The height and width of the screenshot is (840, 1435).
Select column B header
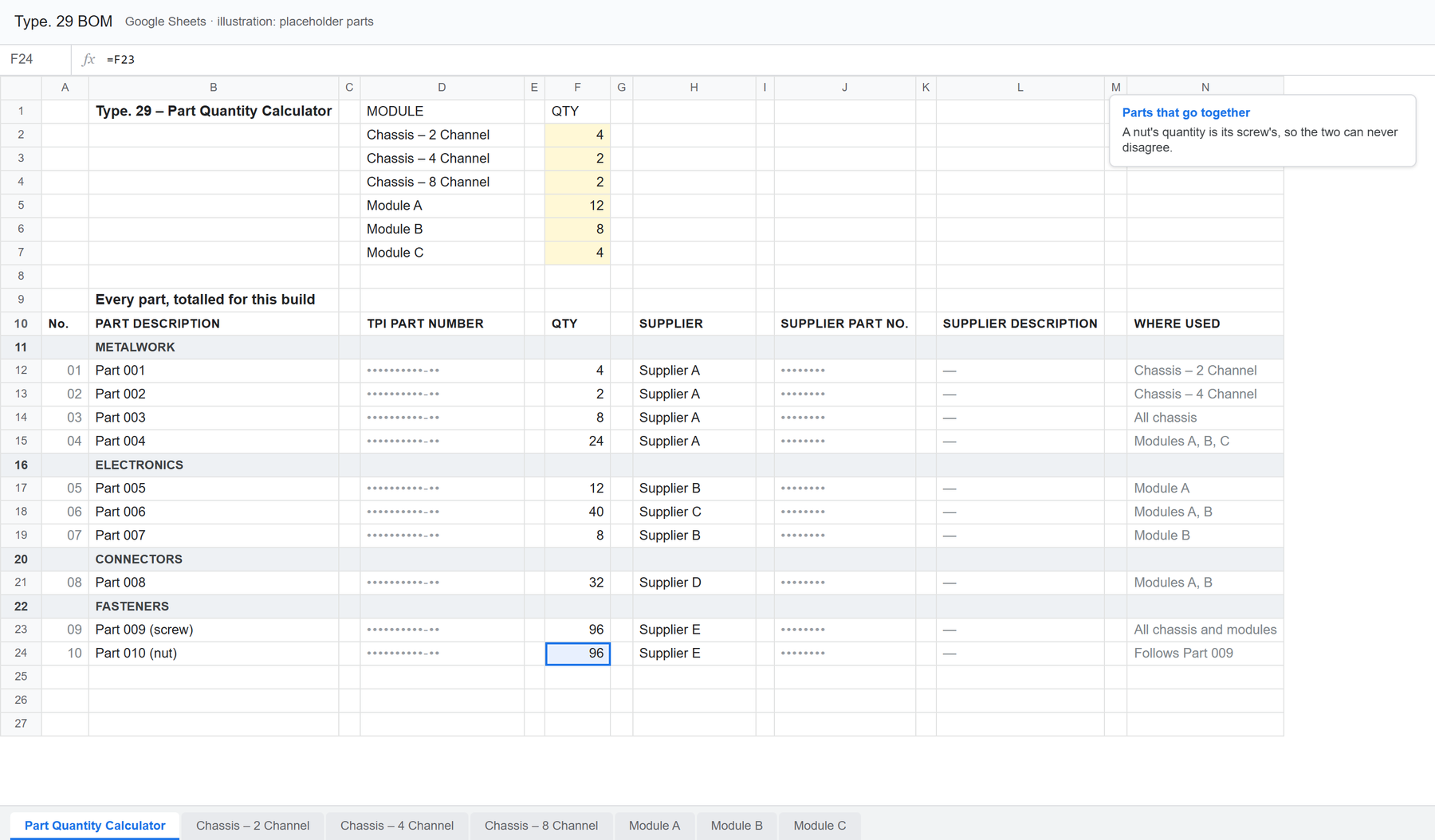213,88
